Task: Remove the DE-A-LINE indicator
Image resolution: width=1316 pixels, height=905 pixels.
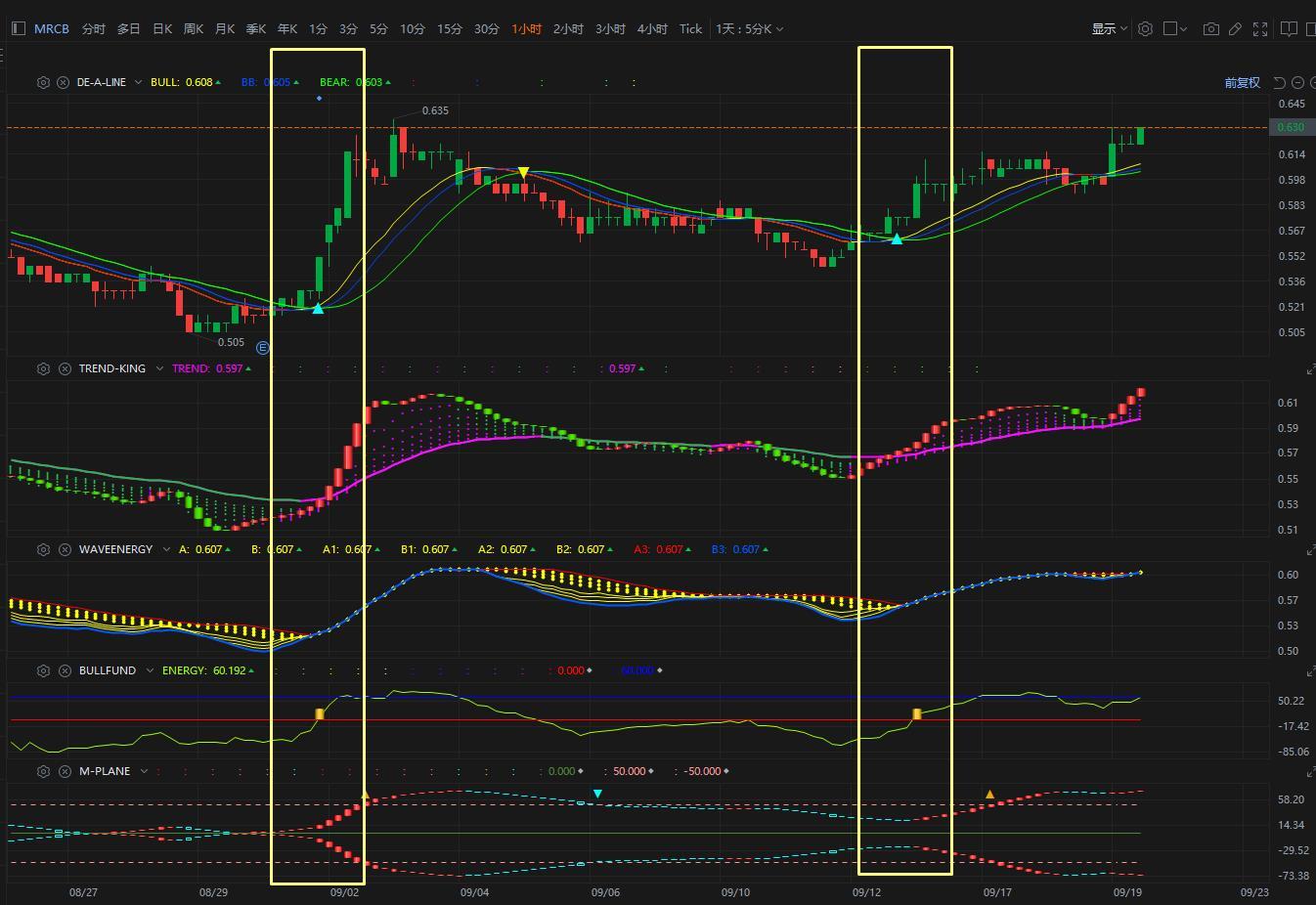Action: (63, 83)
